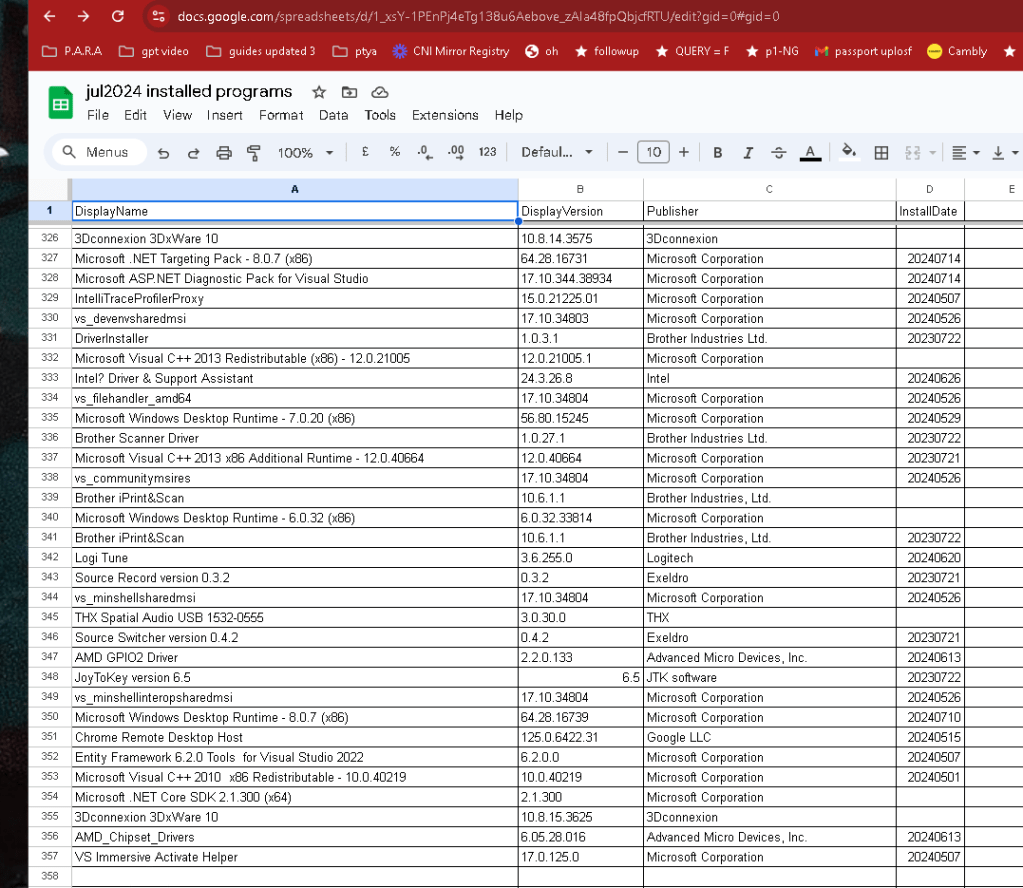Click the print icon

pyautogui.click(x=224, y=153)
